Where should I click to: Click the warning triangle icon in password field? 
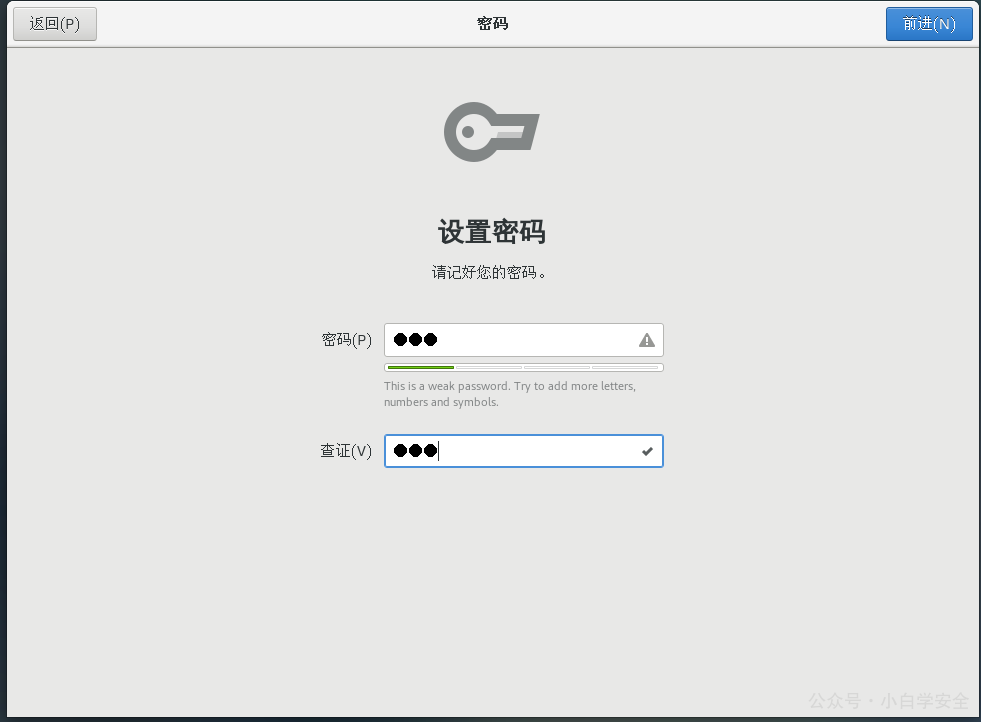click(647, 340)
